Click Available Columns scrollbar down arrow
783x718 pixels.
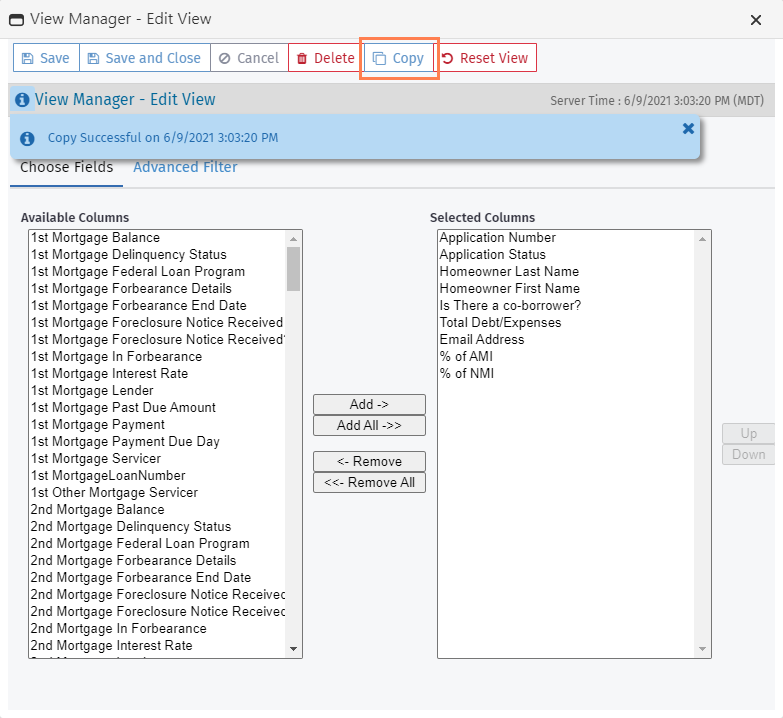coord(294,649)
